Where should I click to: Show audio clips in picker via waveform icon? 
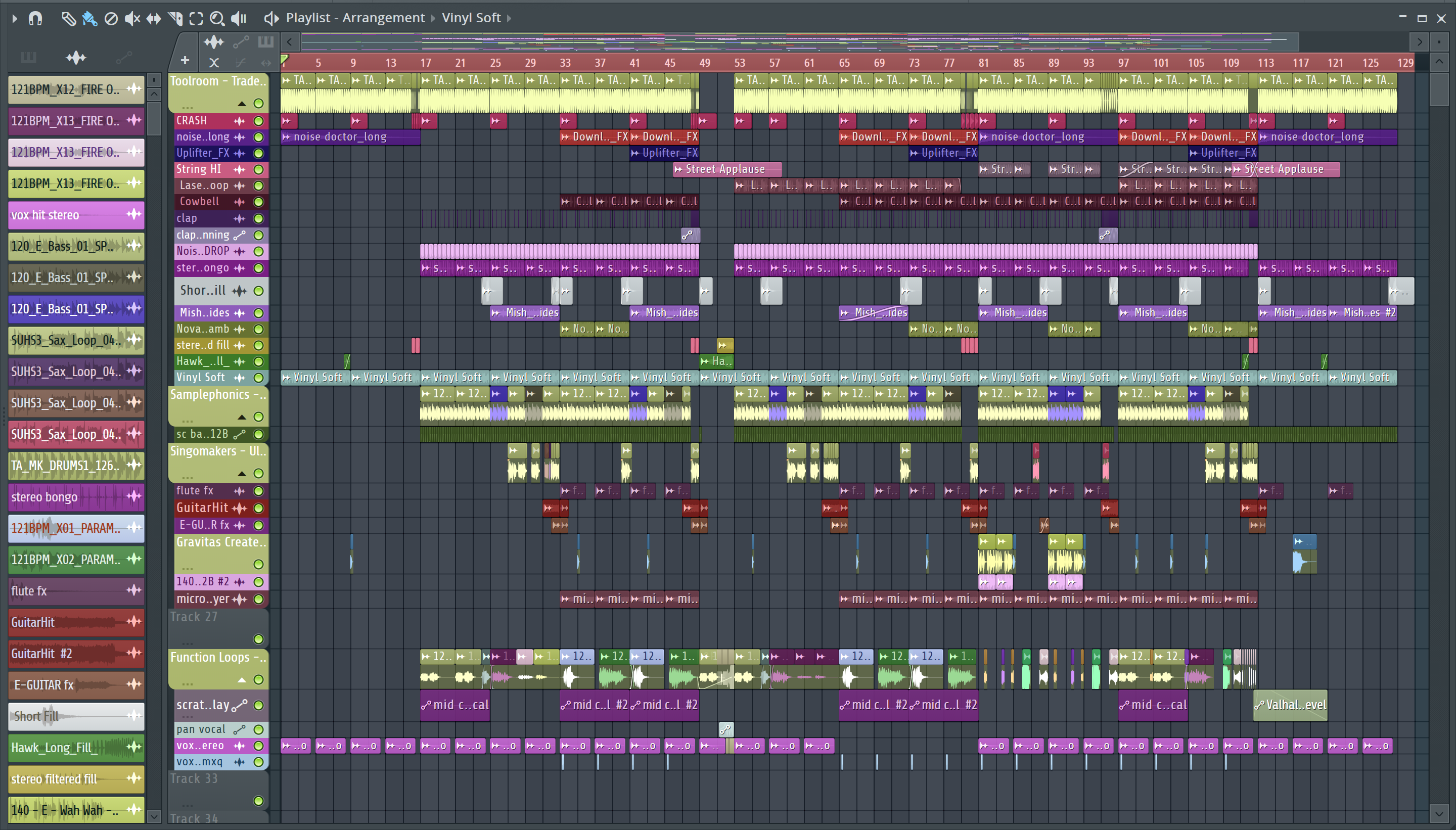[76, 58]
